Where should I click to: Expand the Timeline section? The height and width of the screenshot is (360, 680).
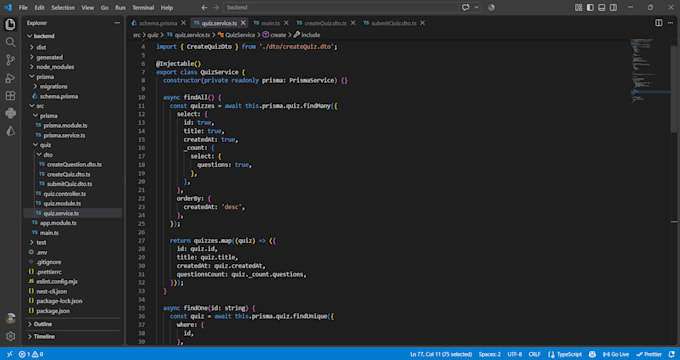44,336
